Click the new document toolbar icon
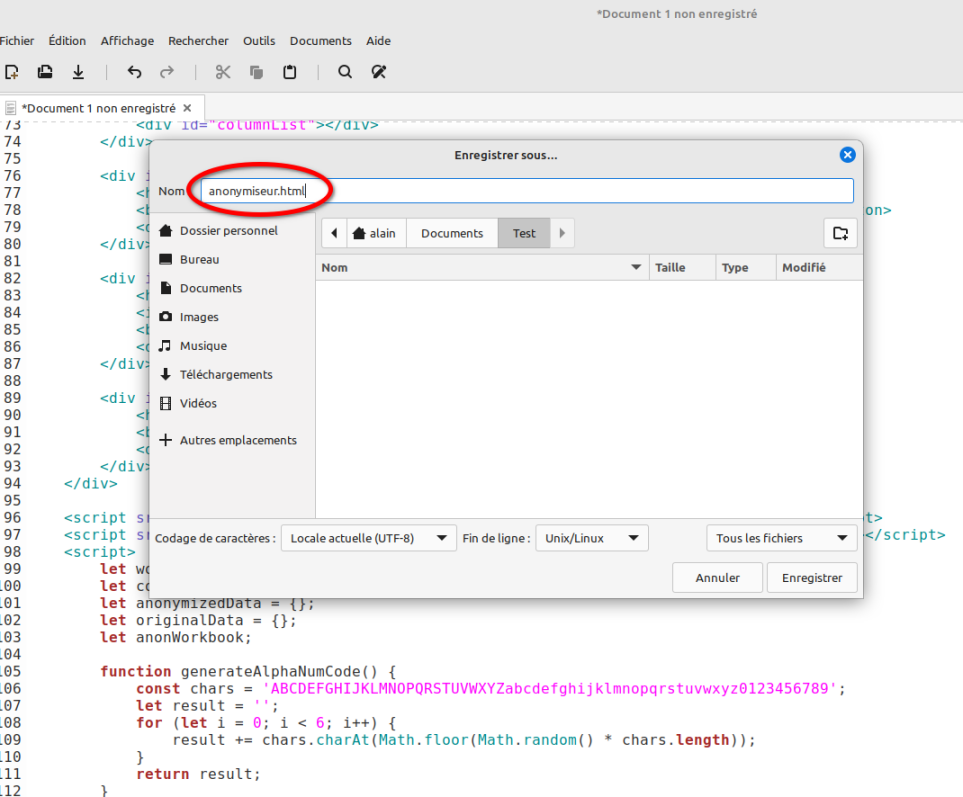 (12, 72)
